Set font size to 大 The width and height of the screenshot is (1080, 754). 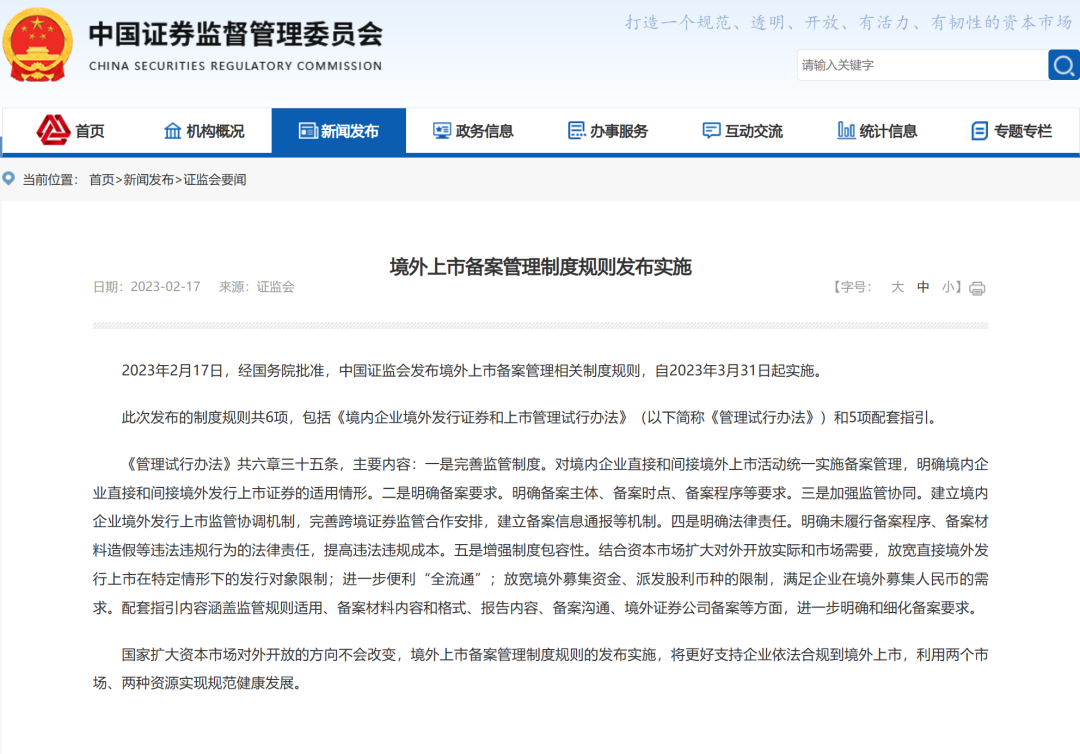pyautogui.click(x=897, y=287)
